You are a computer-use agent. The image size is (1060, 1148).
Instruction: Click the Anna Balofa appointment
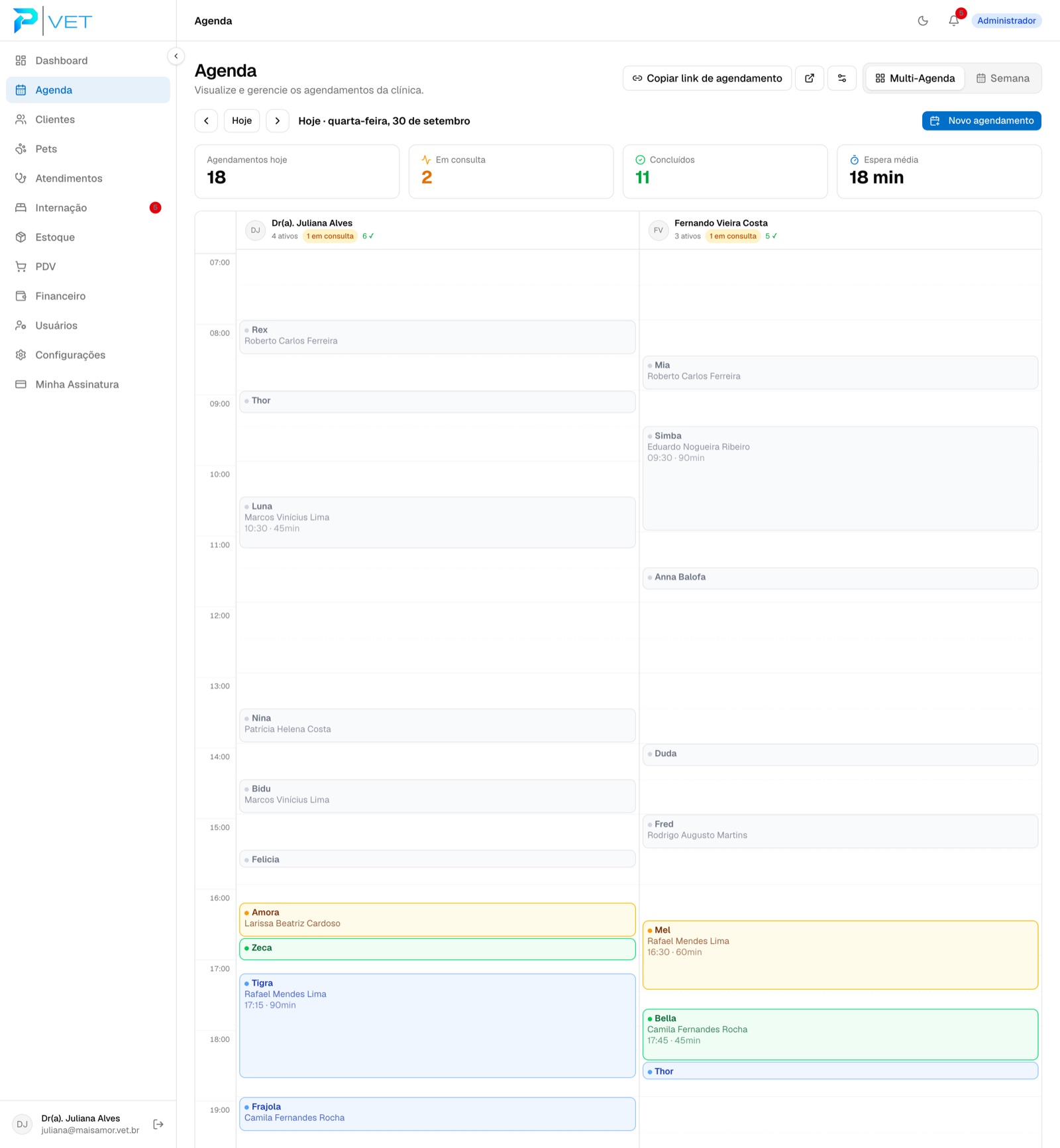[x=840, y=578]
